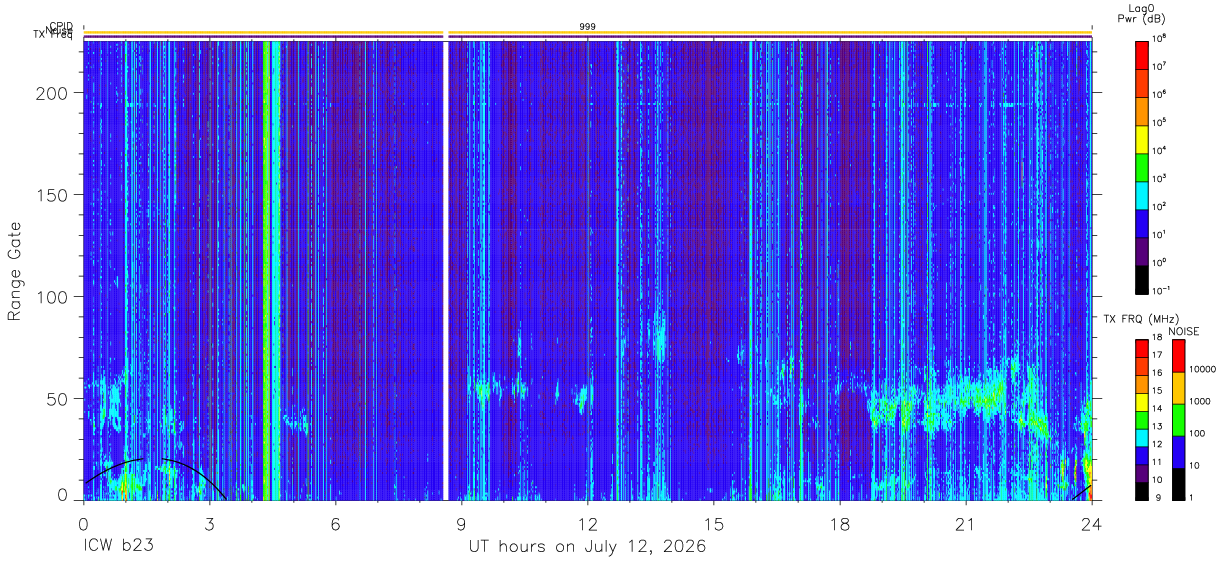Click the white data gap stripe before 9 UT
This screenshot has width=1228, height=567.
point(445,270)
